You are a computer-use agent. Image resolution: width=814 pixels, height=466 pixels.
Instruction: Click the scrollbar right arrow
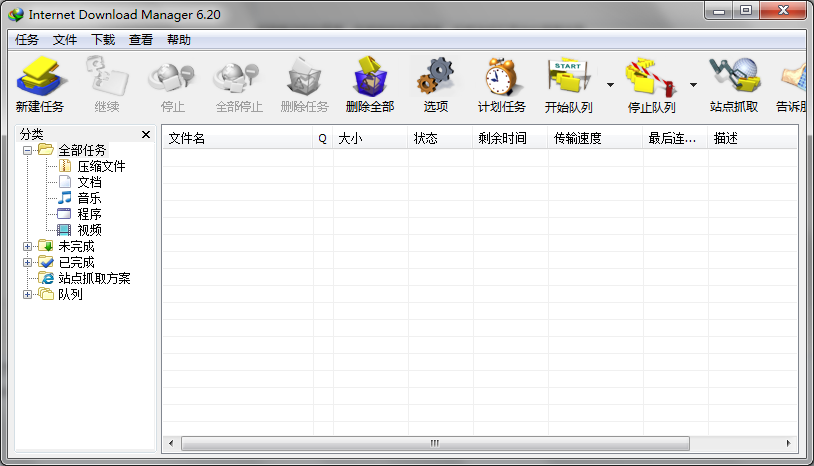(x=789, y=444)
